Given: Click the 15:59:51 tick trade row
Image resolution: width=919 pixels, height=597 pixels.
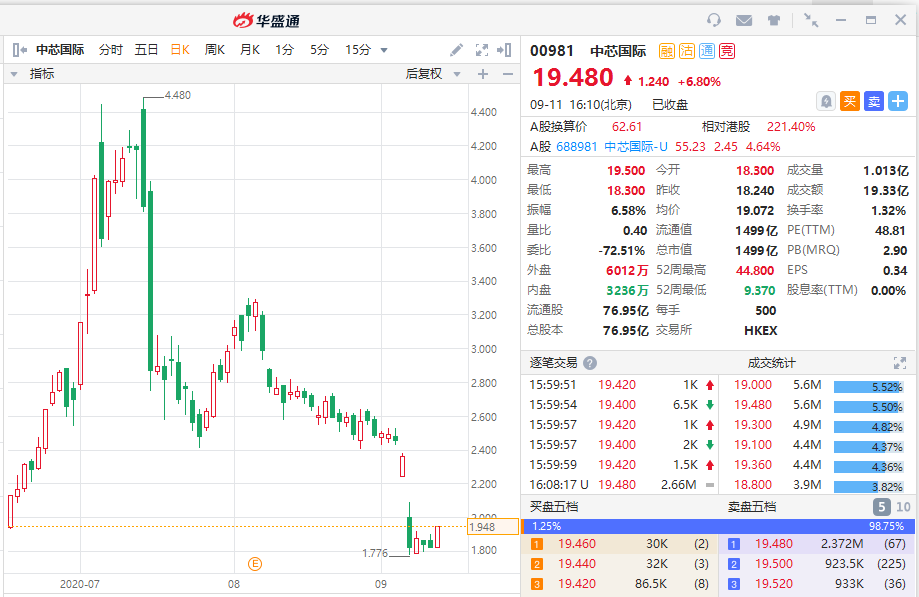Looking at the screenshot, I should click(621, 385).
